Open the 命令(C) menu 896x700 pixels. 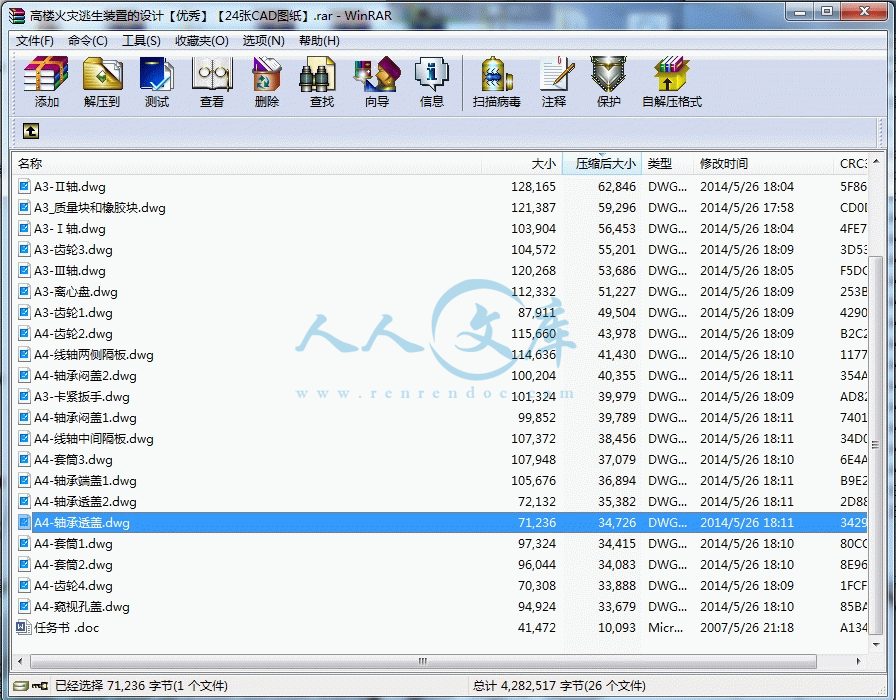tap(87, 41)
